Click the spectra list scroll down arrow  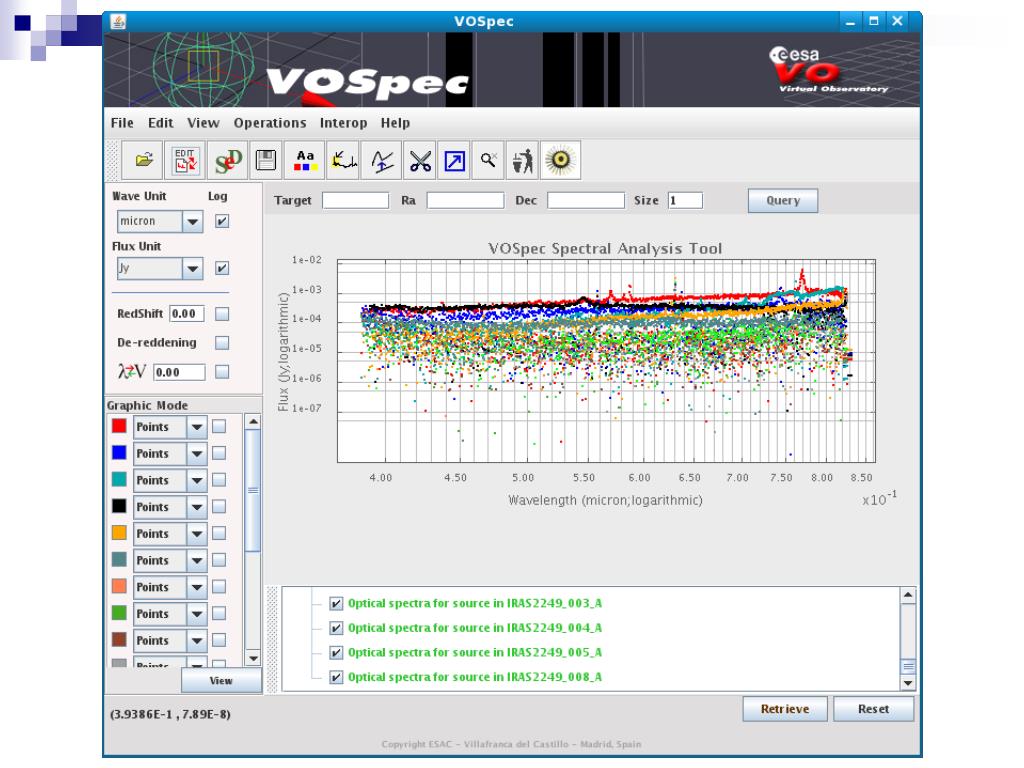908,683
